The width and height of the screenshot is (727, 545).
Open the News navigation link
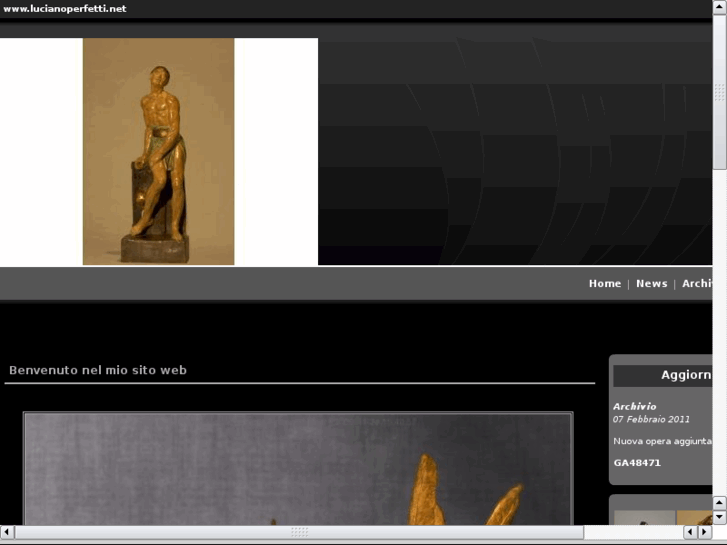[651, 283]
